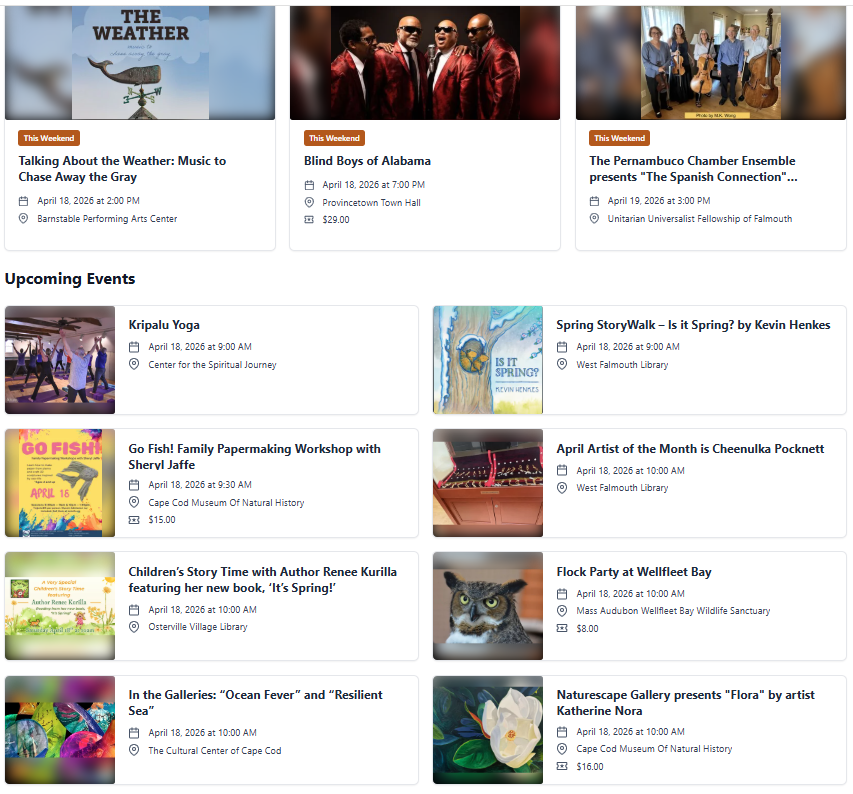This screenshot has width=853, height=794.
Task: Open Flock Party at Wellfleet Bay title
Action: (634, 572)
